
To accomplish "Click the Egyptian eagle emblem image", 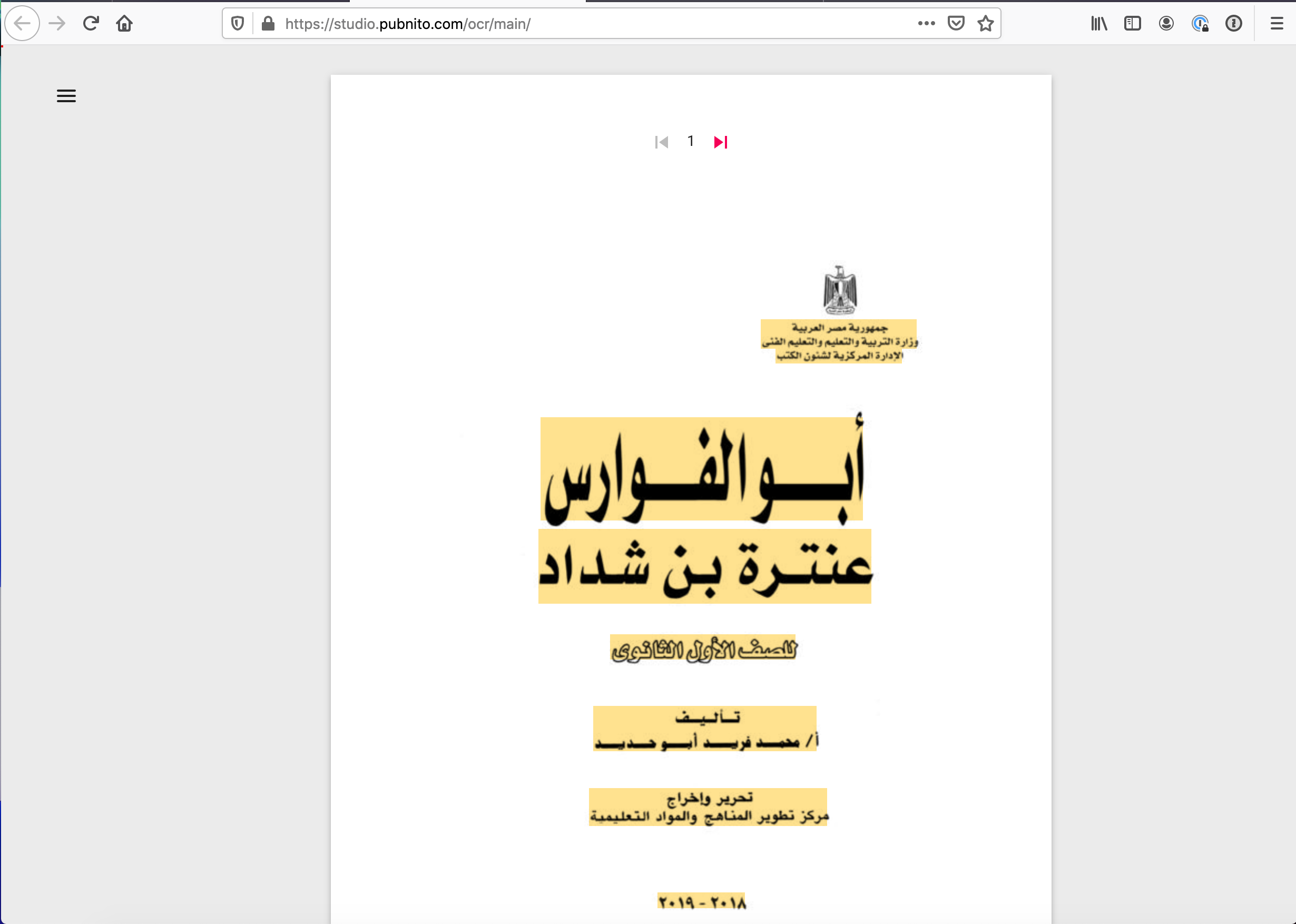I will point(840,290).
